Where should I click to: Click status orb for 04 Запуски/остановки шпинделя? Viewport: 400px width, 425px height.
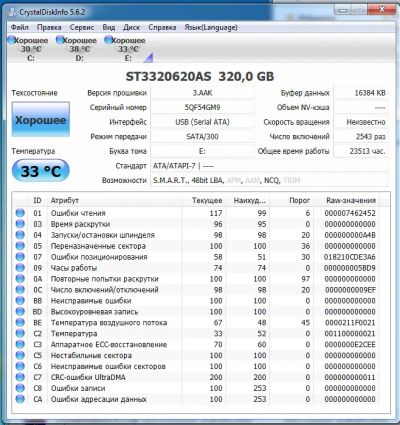pyautogui.click(x=20, y=235)
